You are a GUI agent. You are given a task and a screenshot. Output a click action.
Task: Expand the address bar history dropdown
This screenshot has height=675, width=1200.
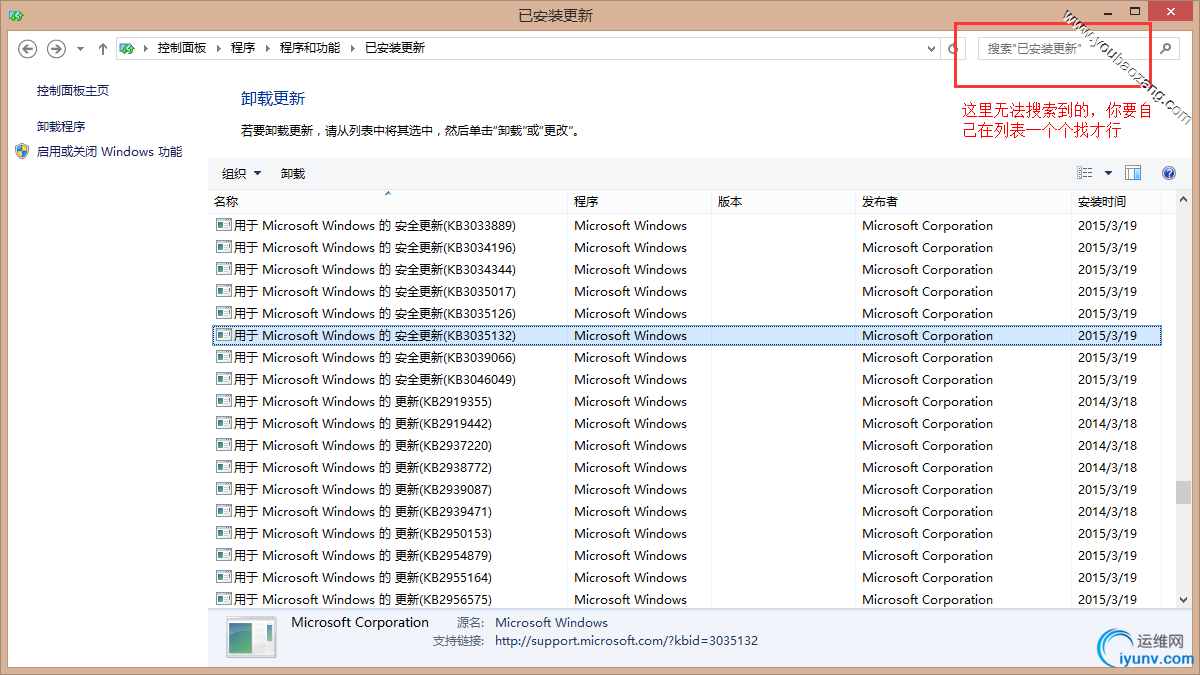(x=931, y=48)
